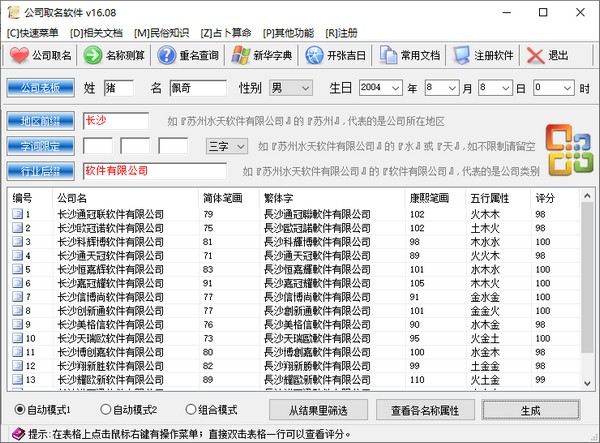Click the 姓 surname input field
This screenshot has width=600, height=443.
click(x=119, y=88)
